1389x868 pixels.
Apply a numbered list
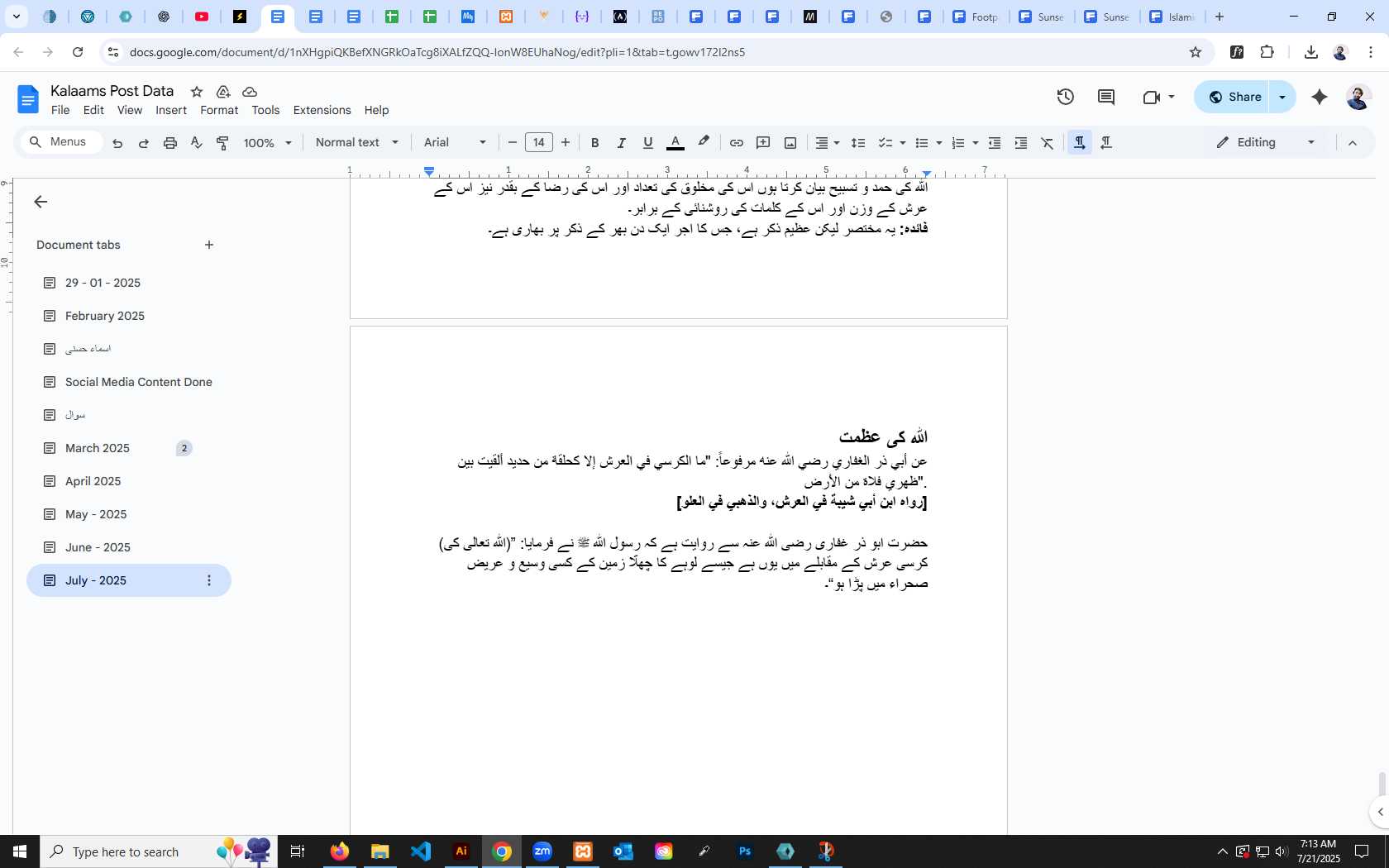(958, 143)
